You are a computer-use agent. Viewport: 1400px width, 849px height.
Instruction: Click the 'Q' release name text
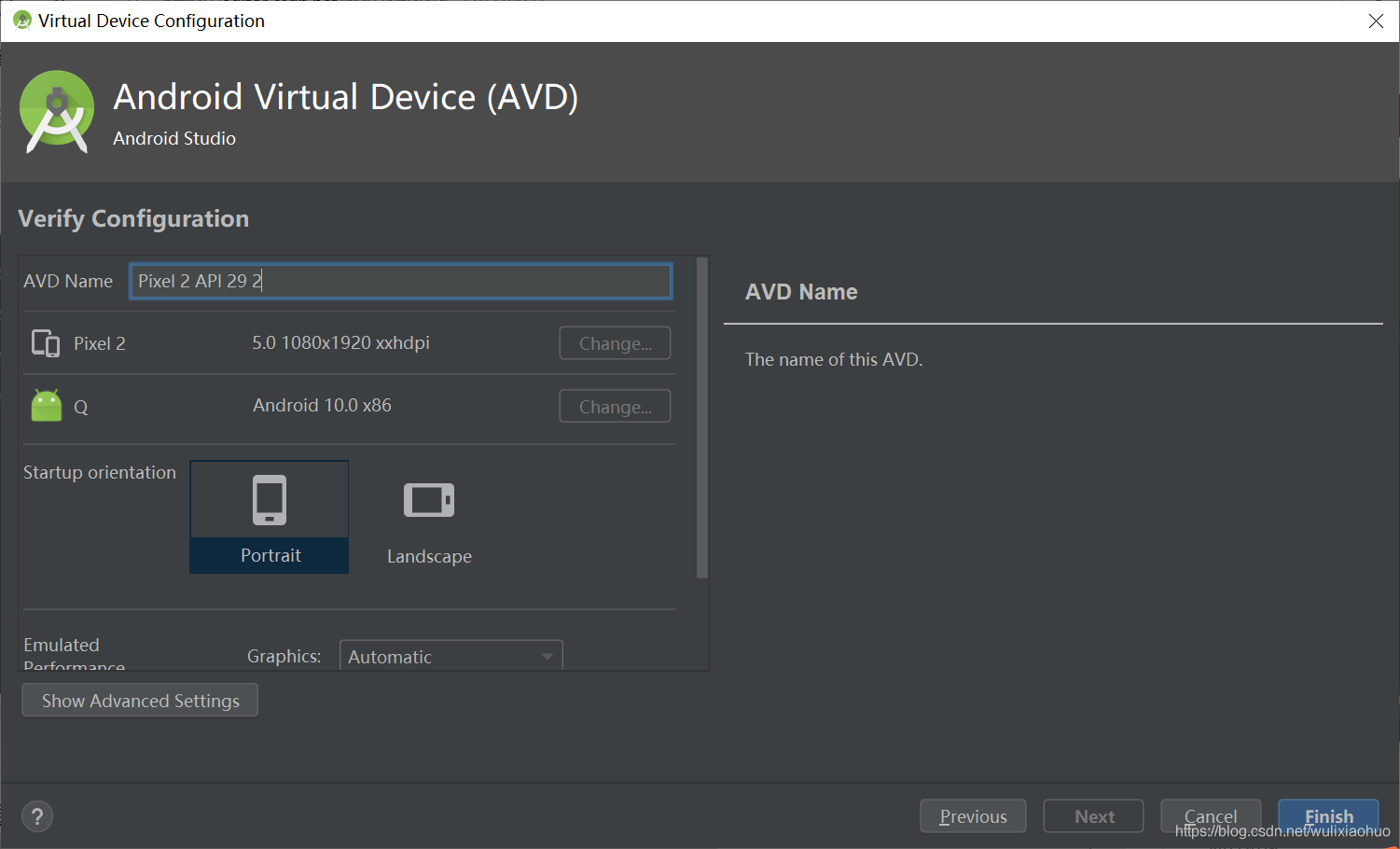81,408
